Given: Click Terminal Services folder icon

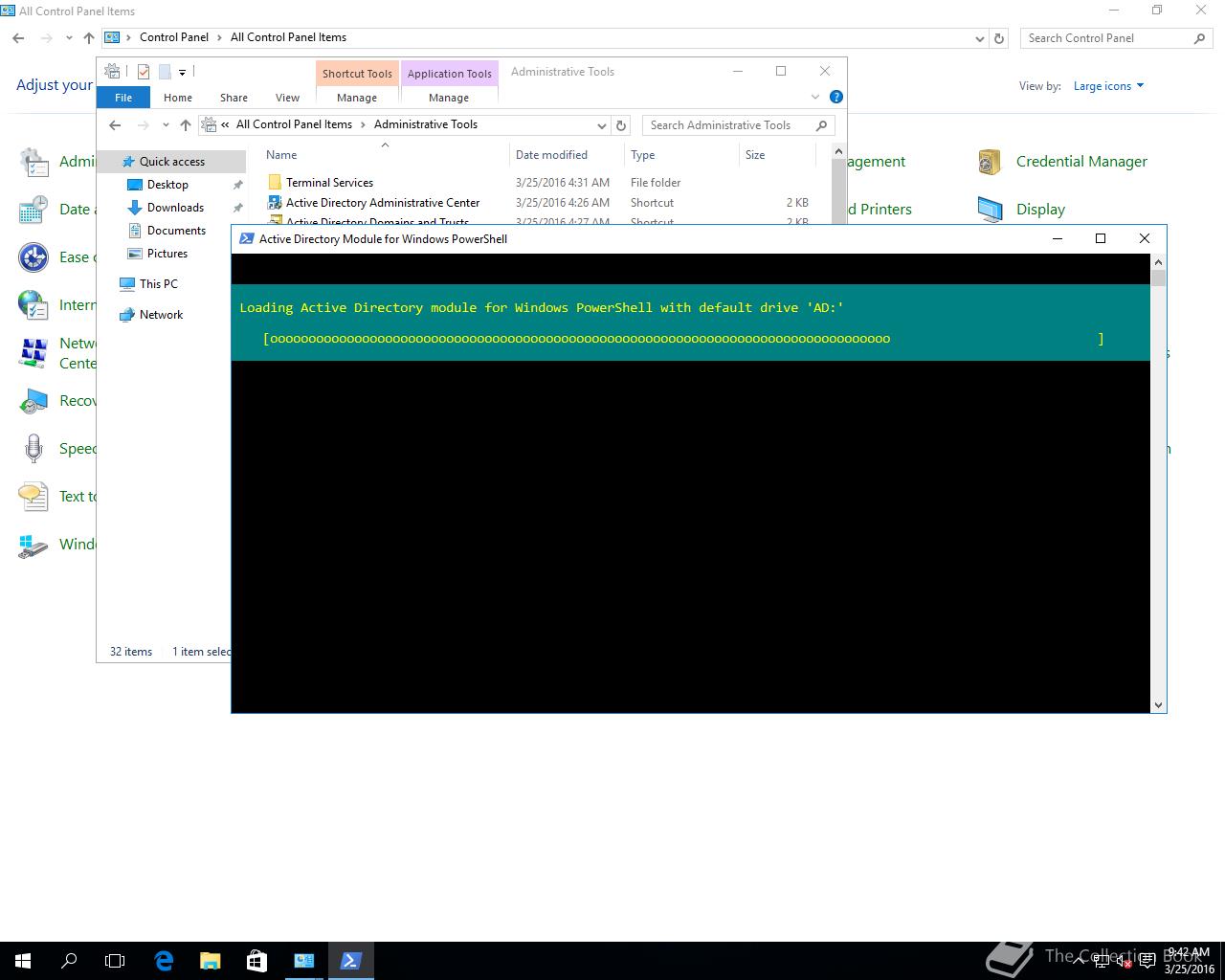Looking at the screenshot, I should pos(275,182).
